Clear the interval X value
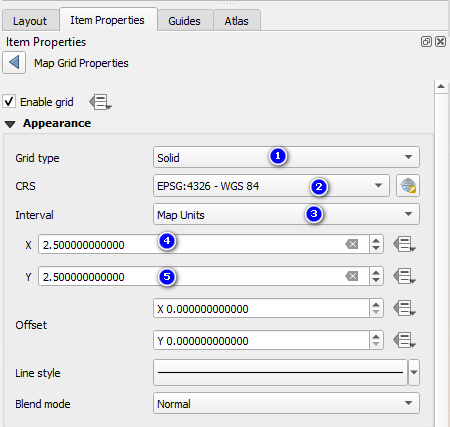This screenshot has width=450, height=427. point(352,244)
